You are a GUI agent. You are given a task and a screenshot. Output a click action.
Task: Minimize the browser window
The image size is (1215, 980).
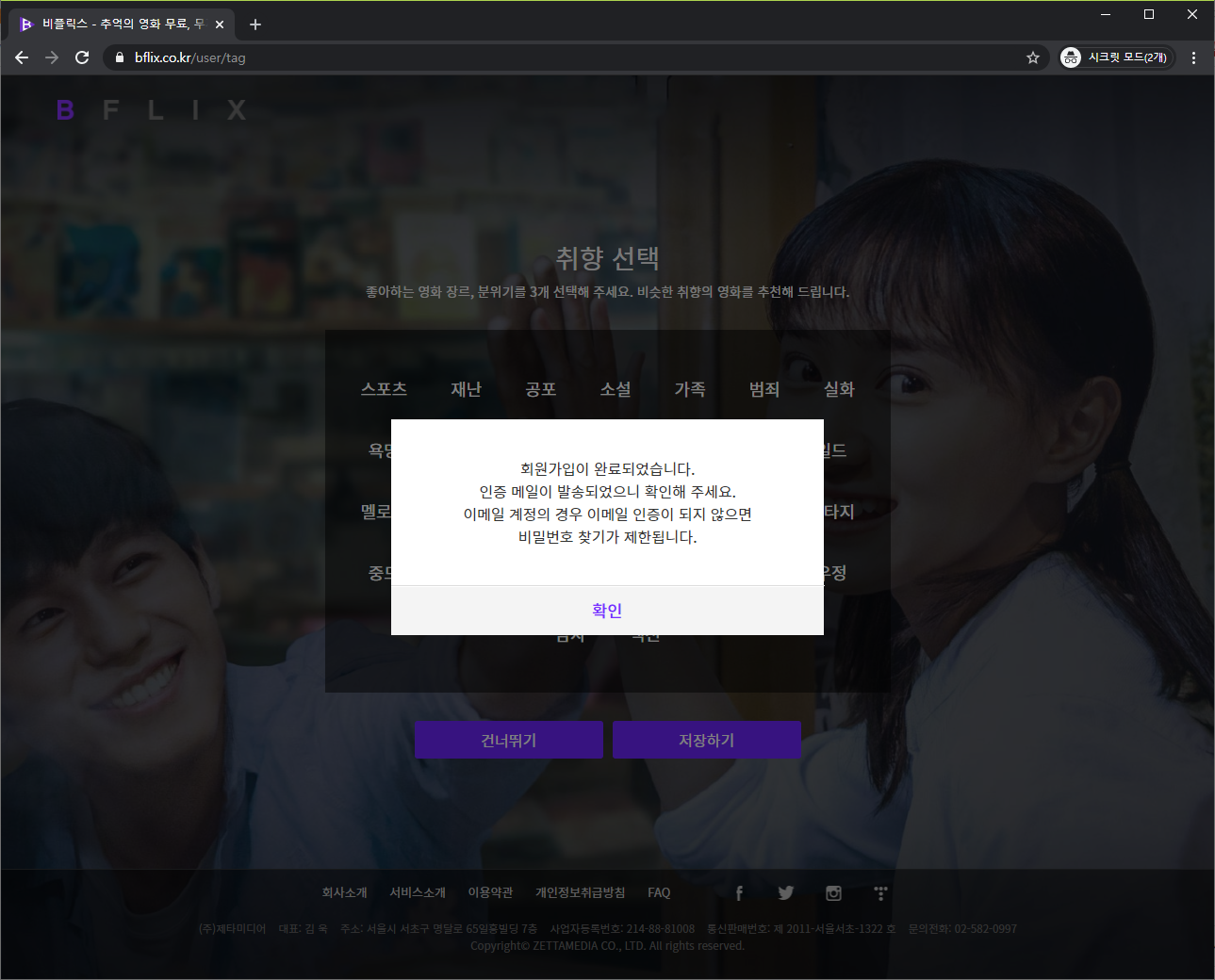pos(1106,14)
